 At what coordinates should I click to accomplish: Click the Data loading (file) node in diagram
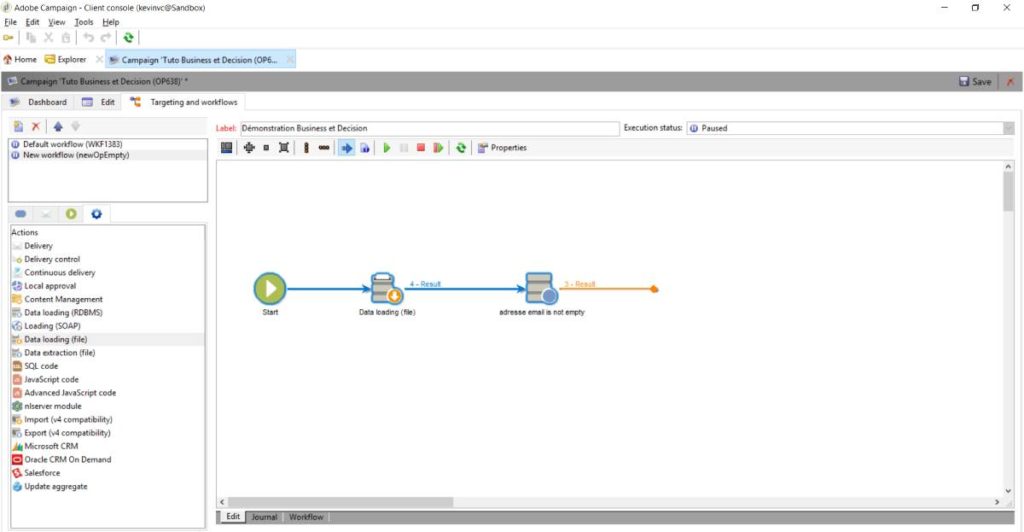387,289
